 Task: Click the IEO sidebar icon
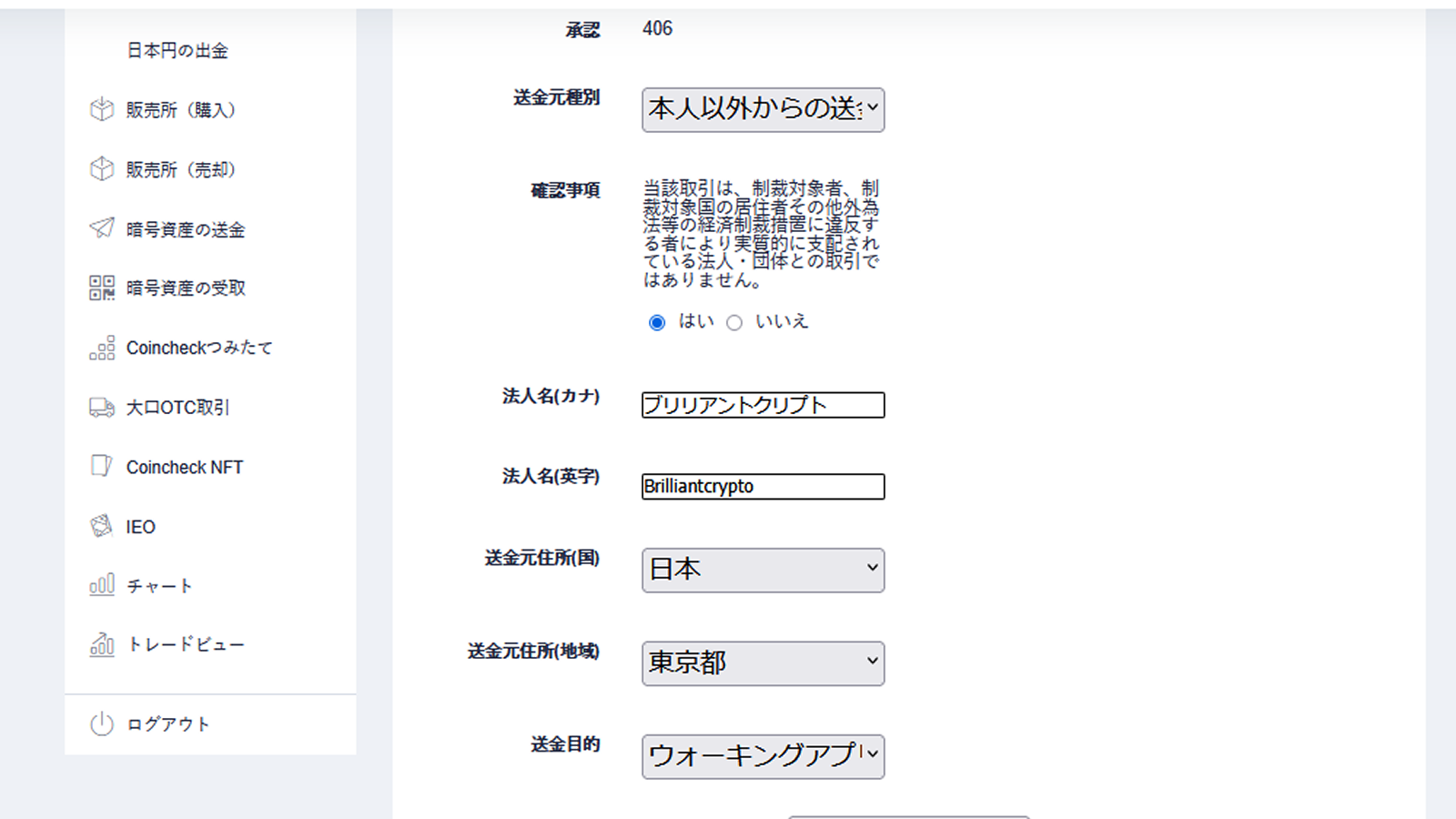102,526
